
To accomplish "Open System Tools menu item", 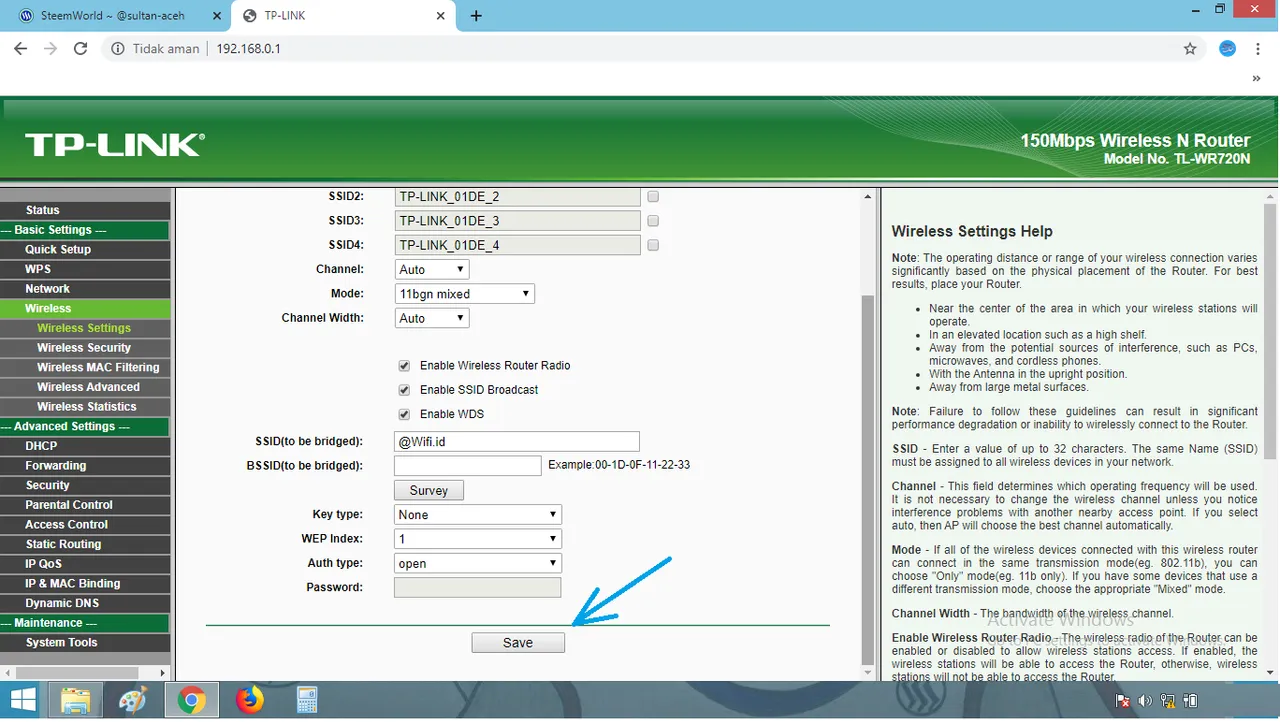I will tap(85, 643).
